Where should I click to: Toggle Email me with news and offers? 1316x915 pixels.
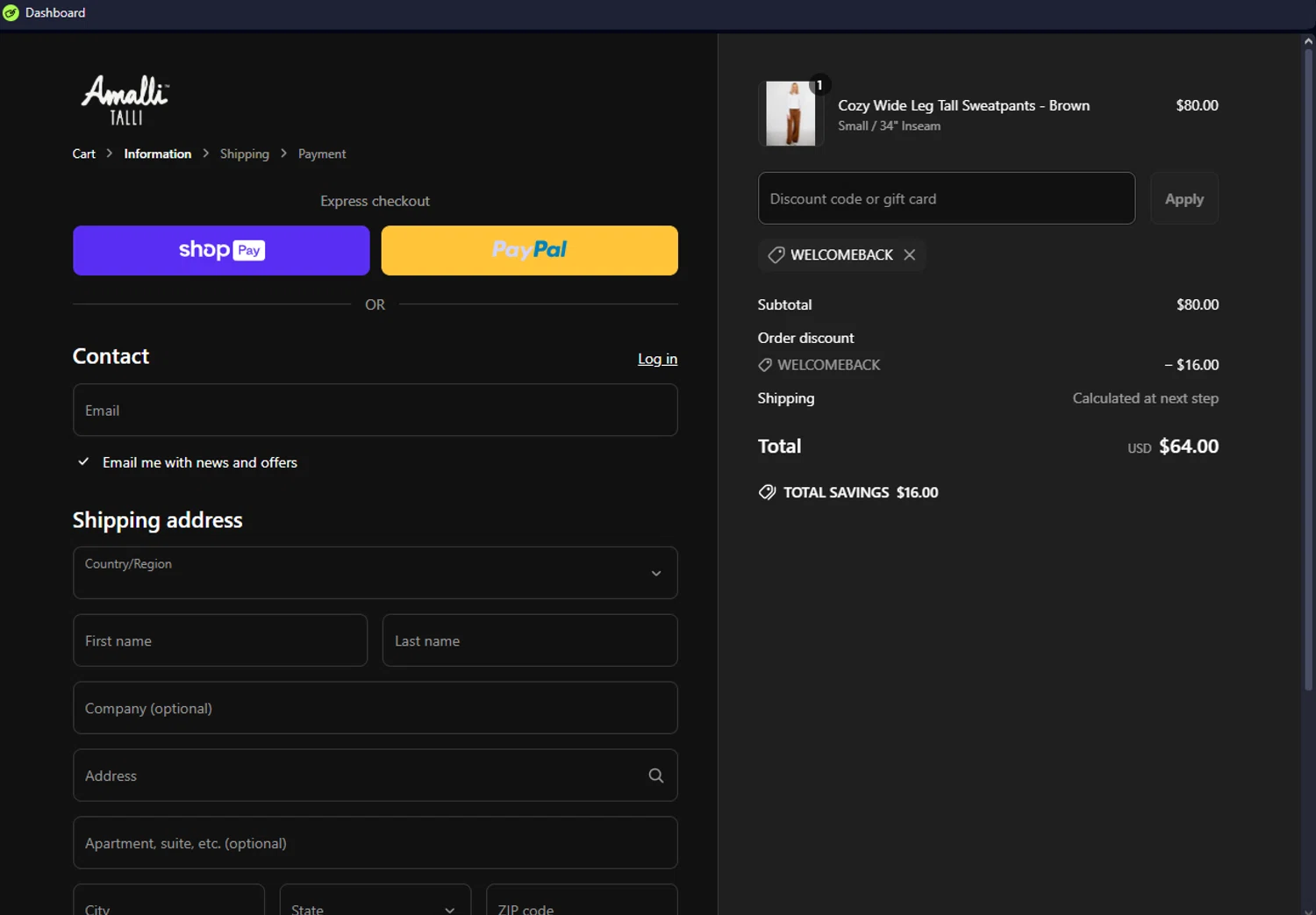click(x=83, y=461)
